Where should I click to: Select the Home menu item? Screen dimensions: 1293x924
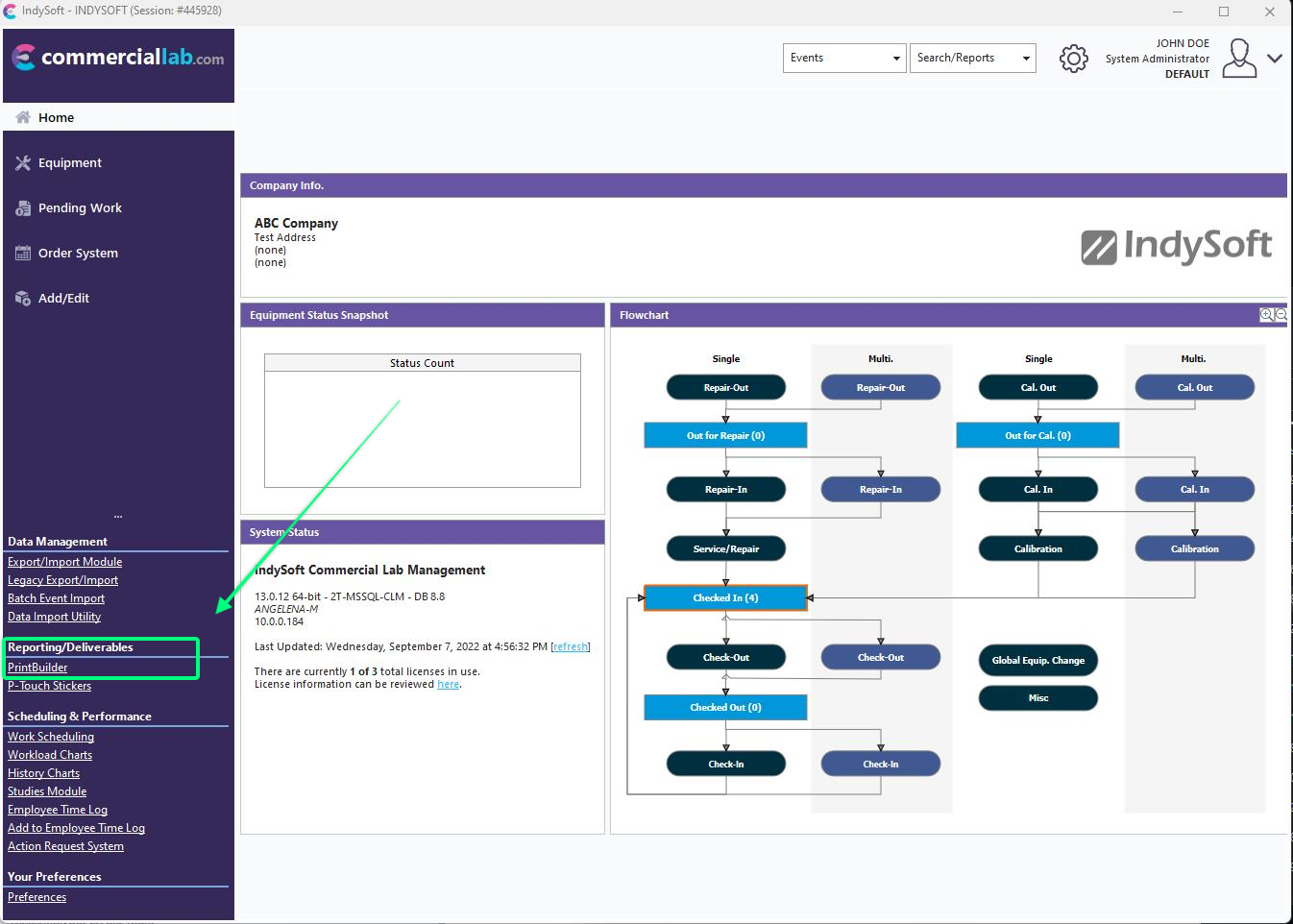tap(56, 117)
